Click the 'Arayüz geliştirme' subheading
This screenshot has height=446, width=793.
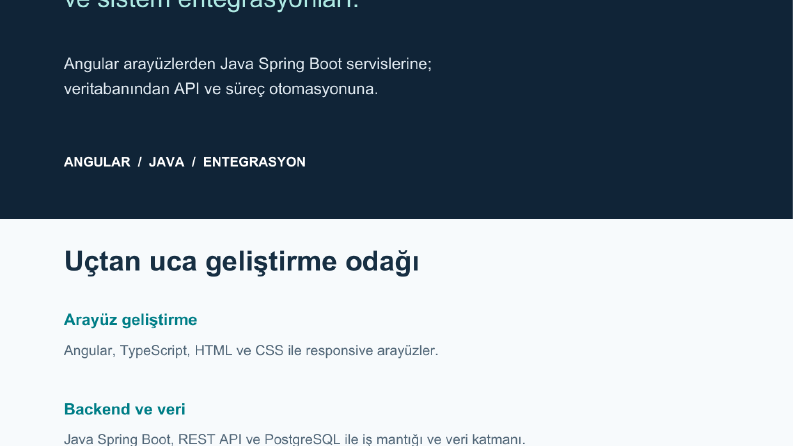tap(130, 320)
